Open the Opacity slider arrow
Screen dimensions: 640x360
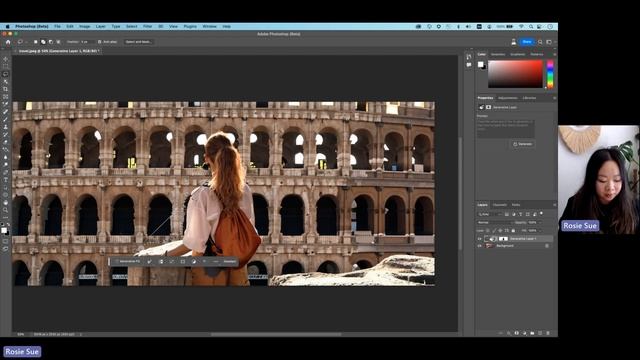[x=540, y=222]
